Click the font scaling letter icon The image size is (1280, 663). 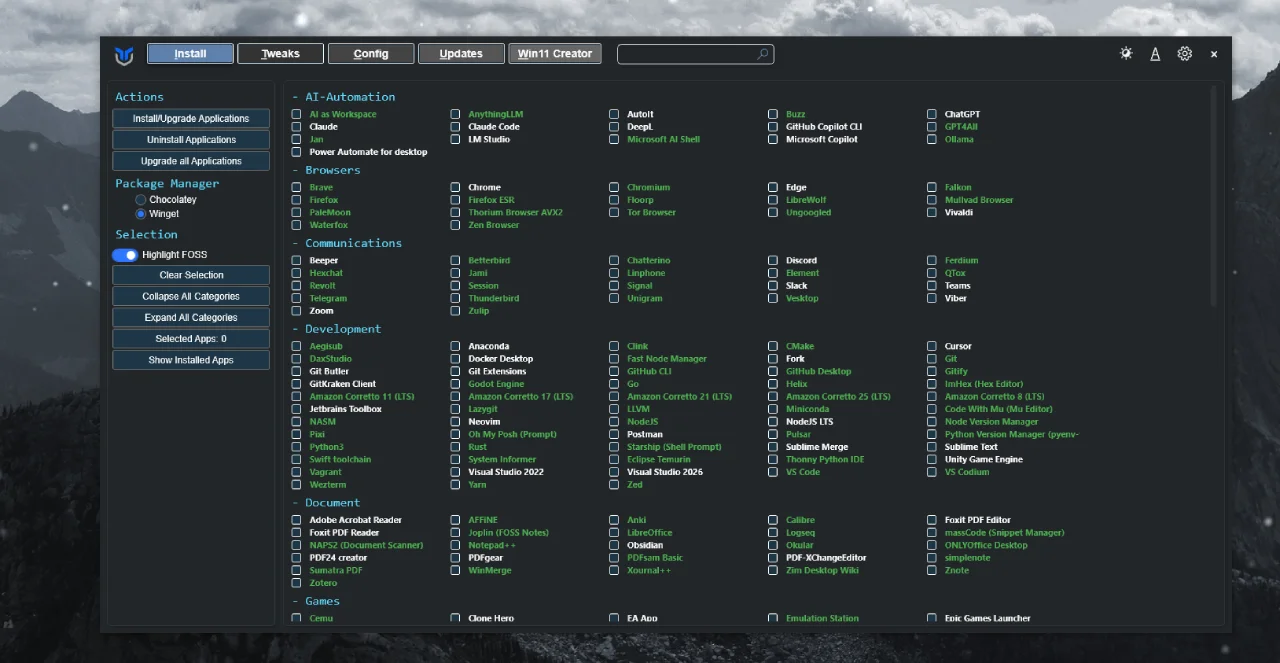tap(1155, 54)
